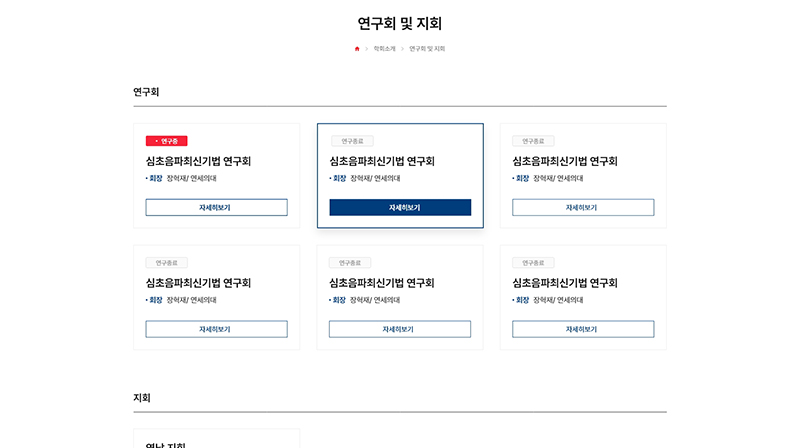Click 자세히보기 in first row's third card
The image size is (800, 448).
[583, 208]
